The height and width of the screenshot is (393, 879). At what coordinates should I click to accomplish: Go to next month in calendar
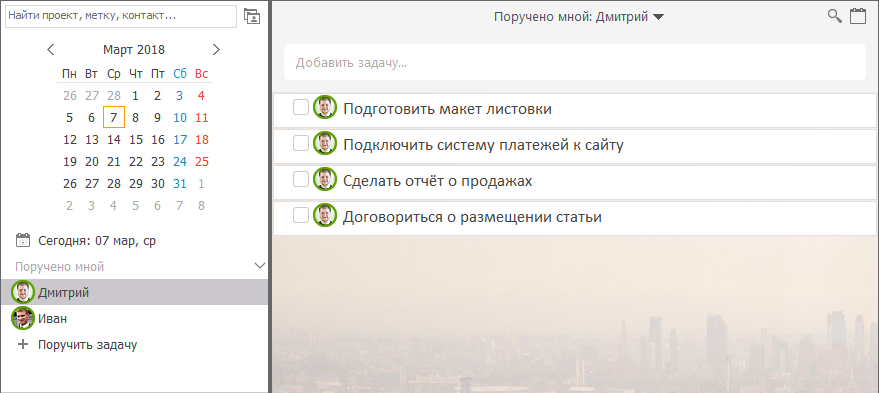click(216, 49)
